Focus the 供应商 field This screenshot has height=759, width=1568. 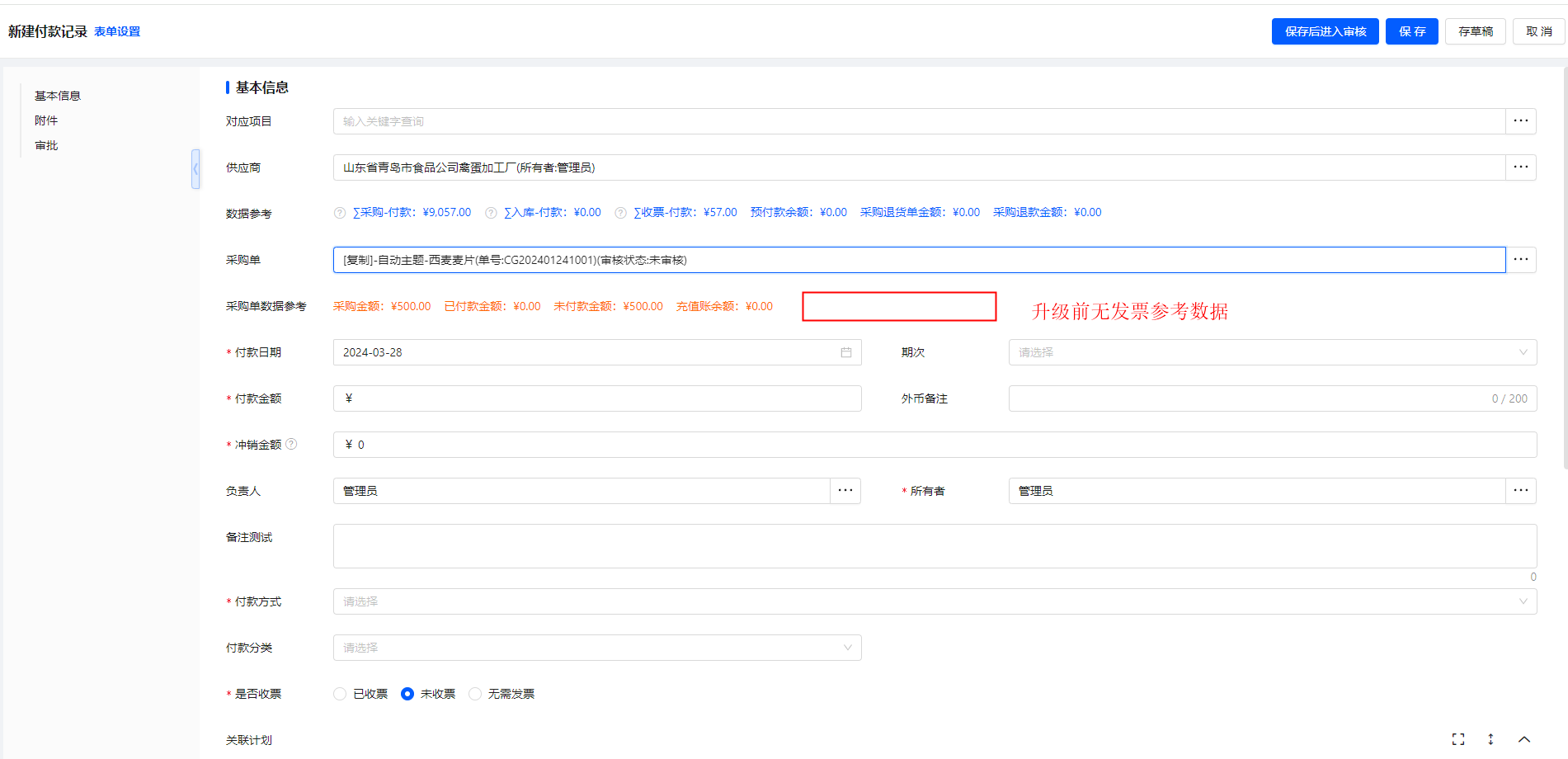pyautogui.click(x=919, y=167)
